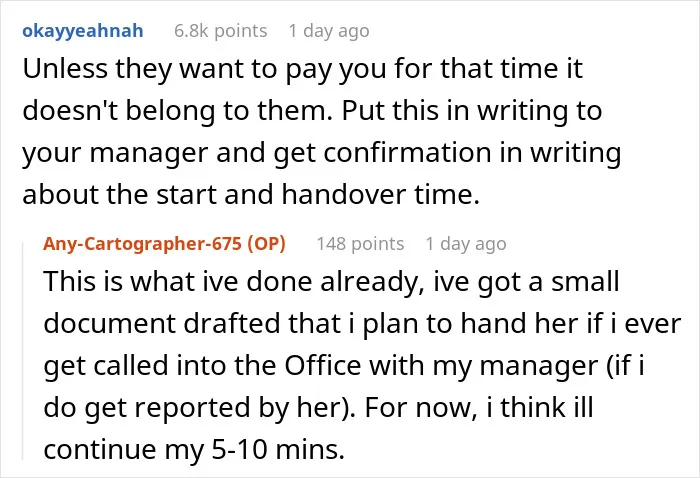Image resolution: width=700 pixels, height=478 pixels.
Task: Click the 6.8k points score
Action: [x=221, y=31]
